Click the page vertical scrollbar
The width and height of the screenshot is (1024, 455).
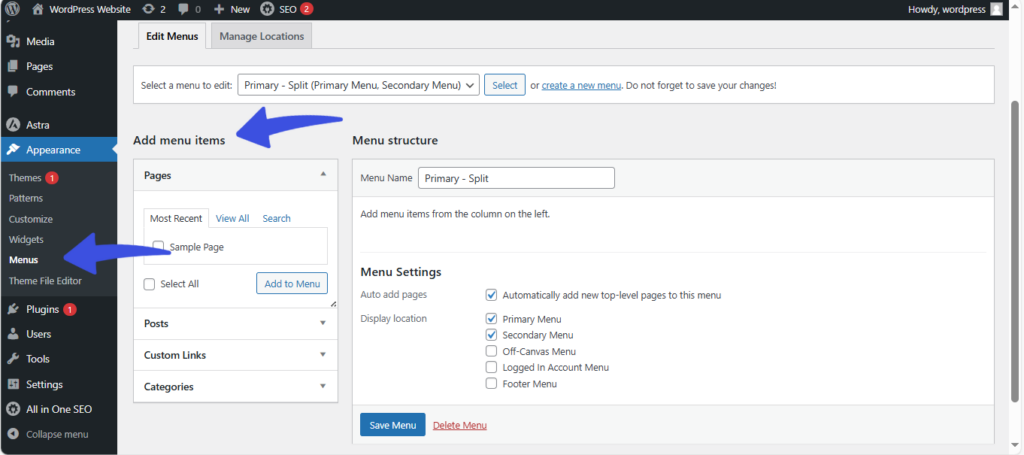(x=1017, y=251)
